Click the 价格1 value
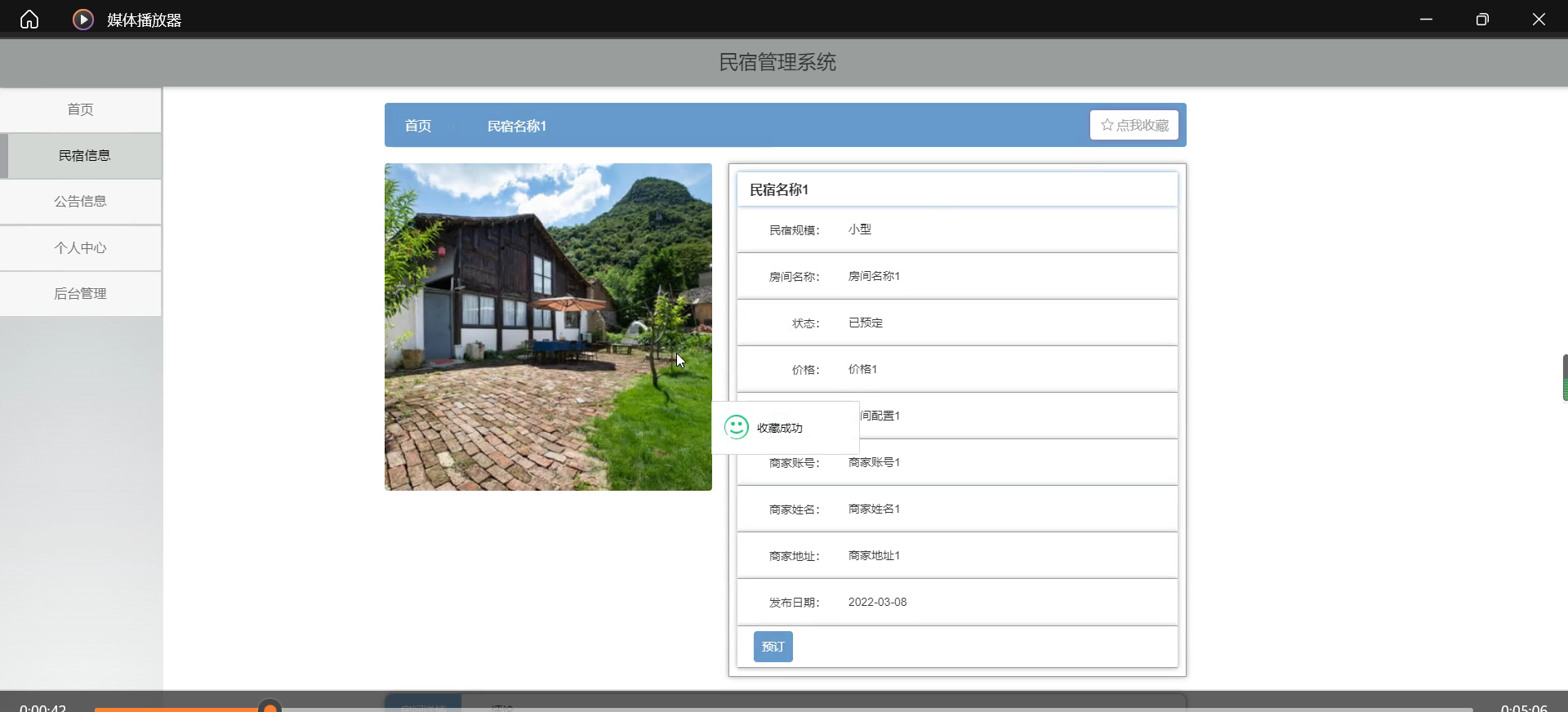Image resolution: width=1568 pixels, height=712 pixels. 862,369
